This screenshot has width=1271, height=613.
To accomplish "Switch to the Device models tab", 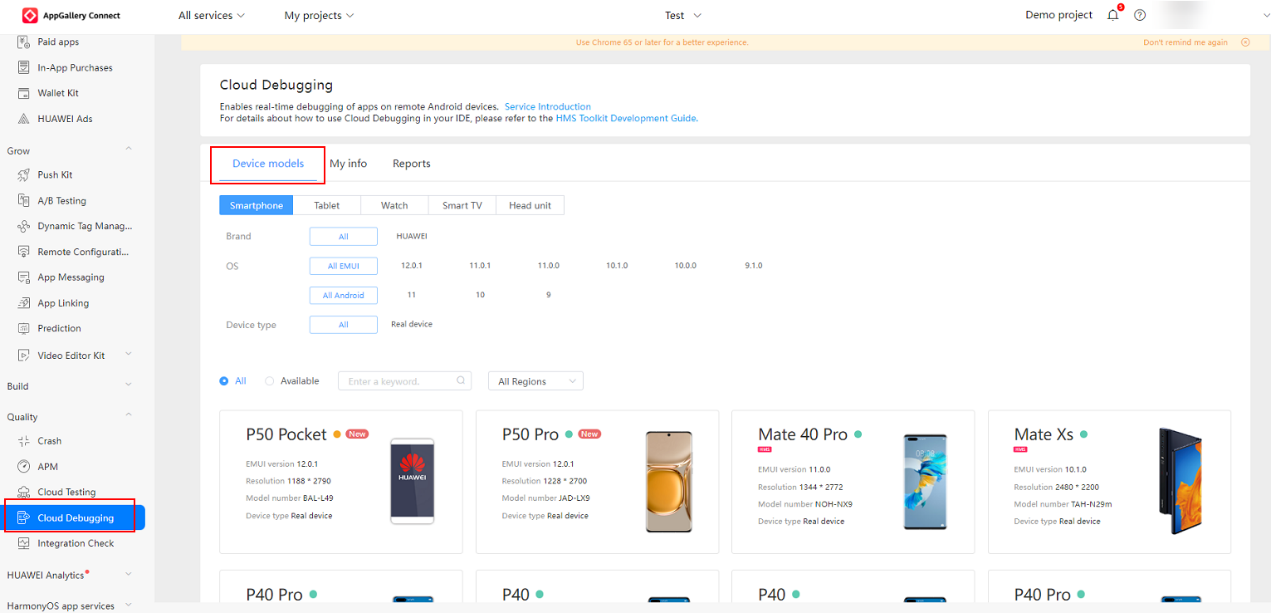I will (268, 164).
